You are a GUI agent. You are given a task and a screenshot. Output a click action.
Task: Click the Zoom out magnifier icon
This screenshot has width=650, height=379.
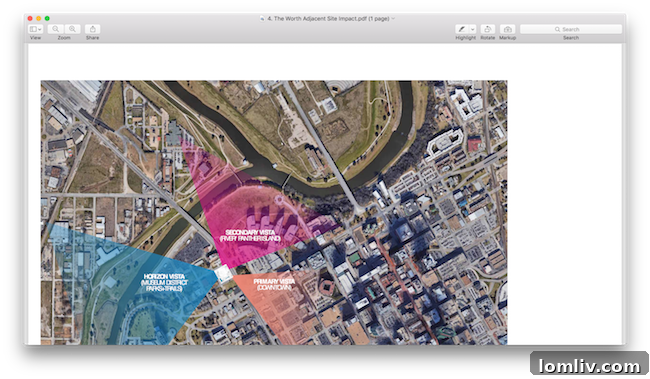point(56,29)
